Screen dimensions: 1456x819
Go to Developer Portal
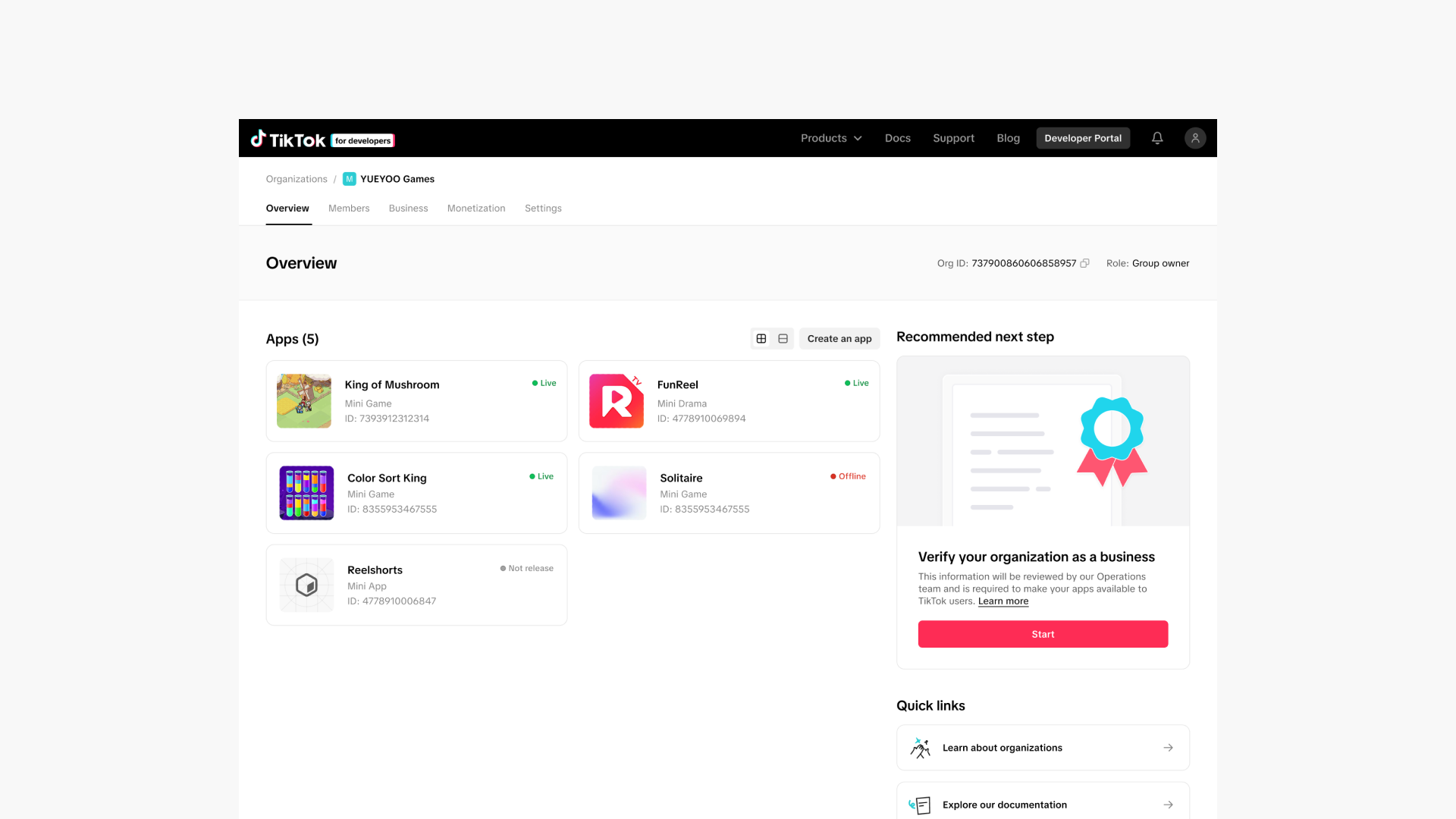(x=1083, y=138)
